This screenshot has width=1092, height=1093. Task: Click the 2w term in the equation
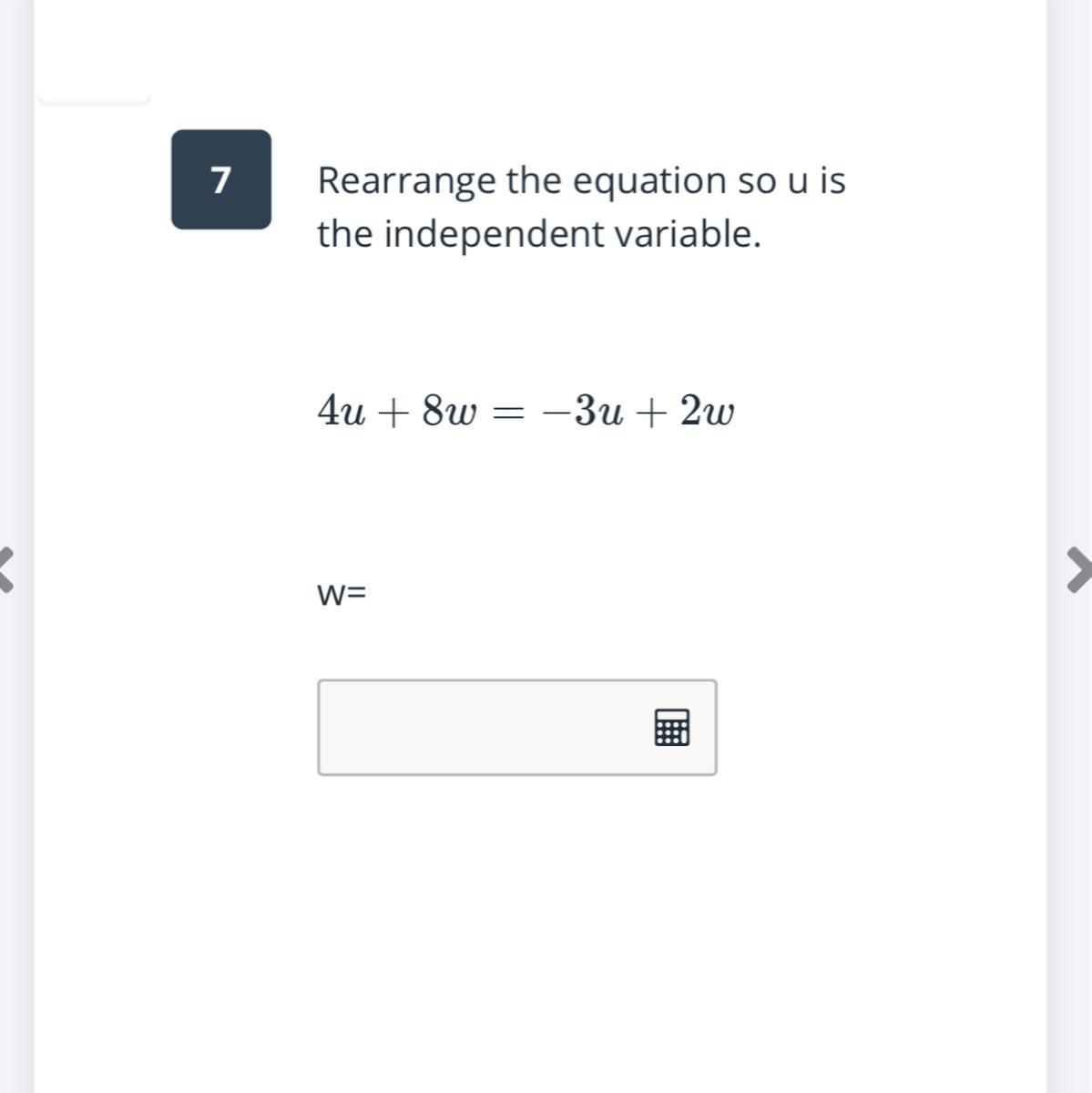pos(708,412)
